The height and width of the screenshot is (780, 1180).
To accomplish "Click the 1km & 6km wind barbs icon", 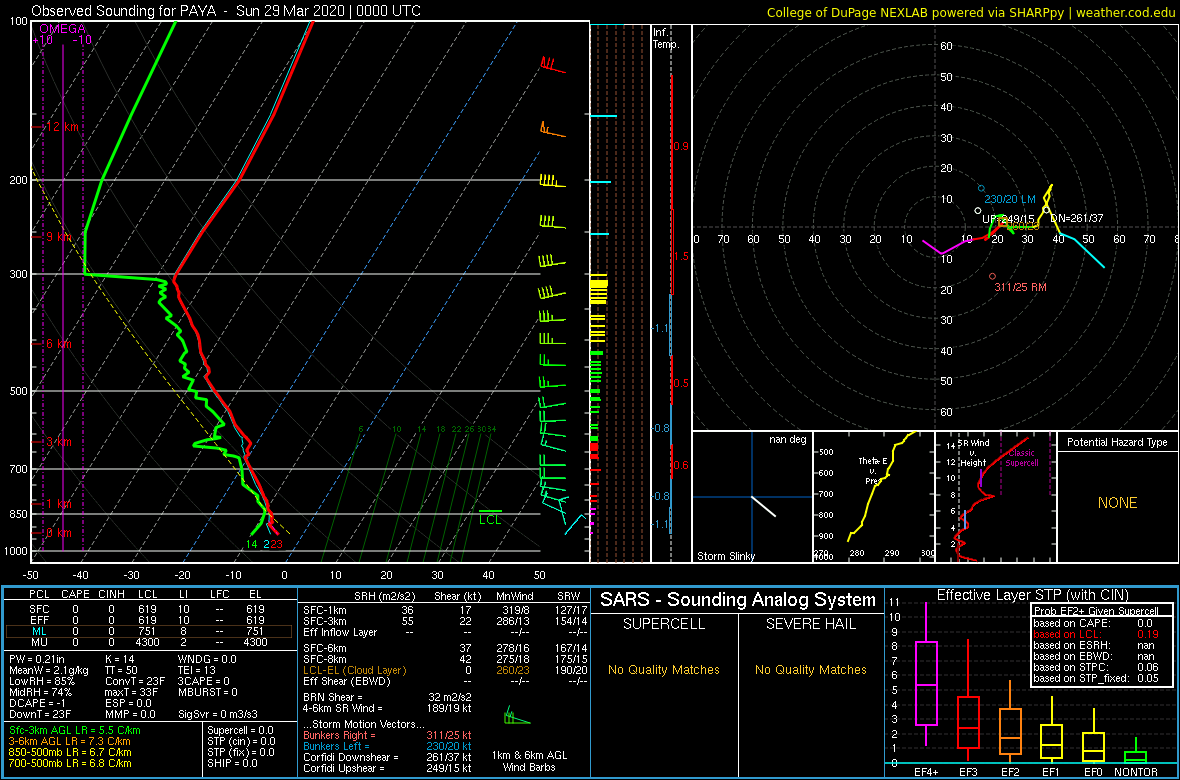I will pyautogui.click(x=516, y=714).
